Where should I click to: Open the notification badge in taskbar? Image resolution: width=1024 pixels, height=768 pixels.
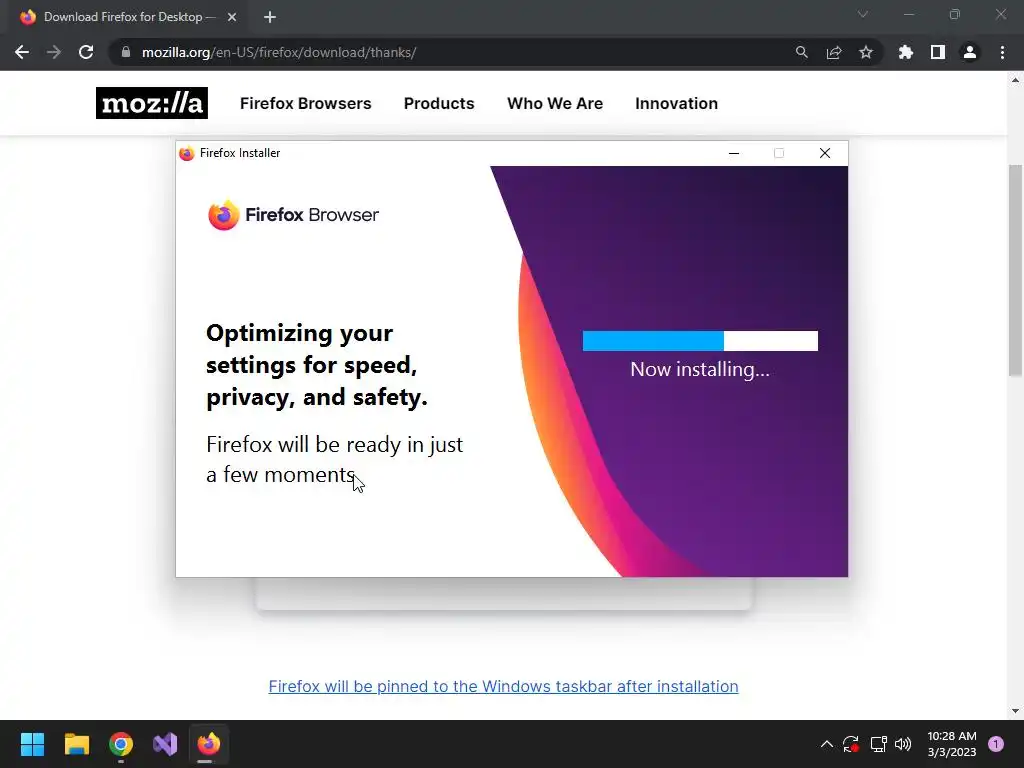point(996,744)
